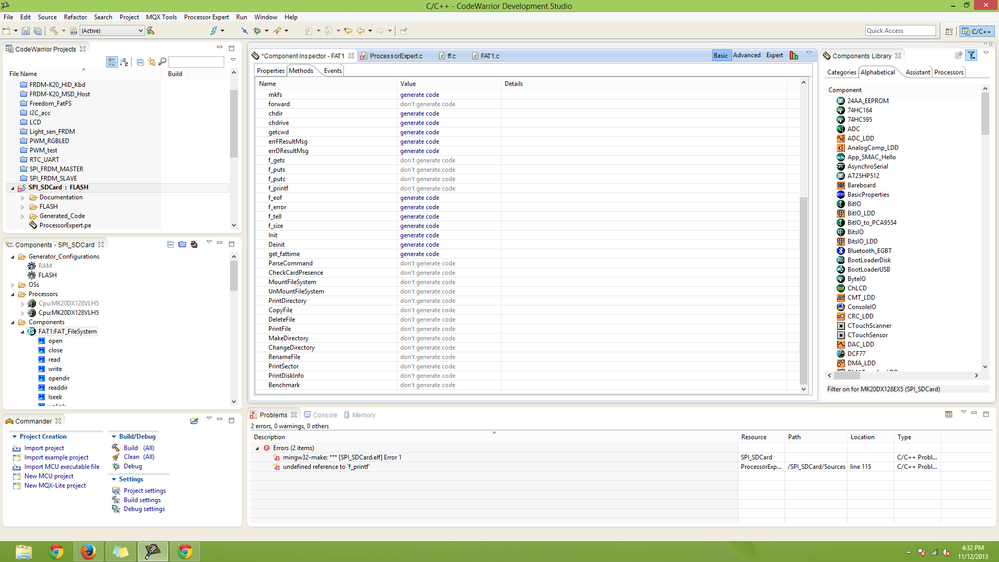Toggle code generation value for 'Benchmark'

(428, 385)
